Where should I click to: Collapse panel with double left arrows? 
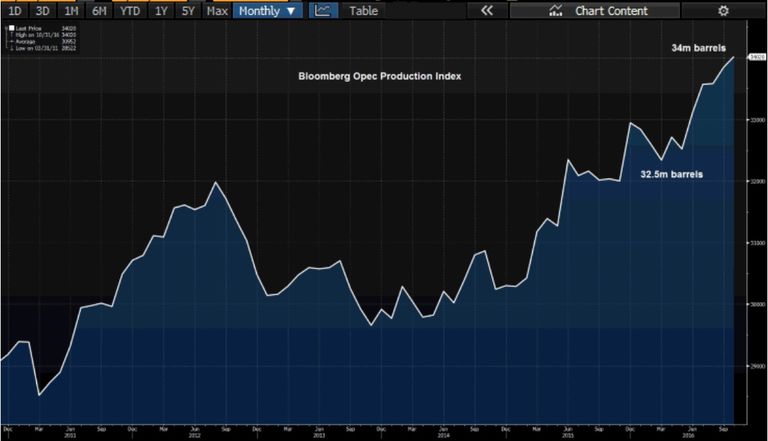coord(486,11)
